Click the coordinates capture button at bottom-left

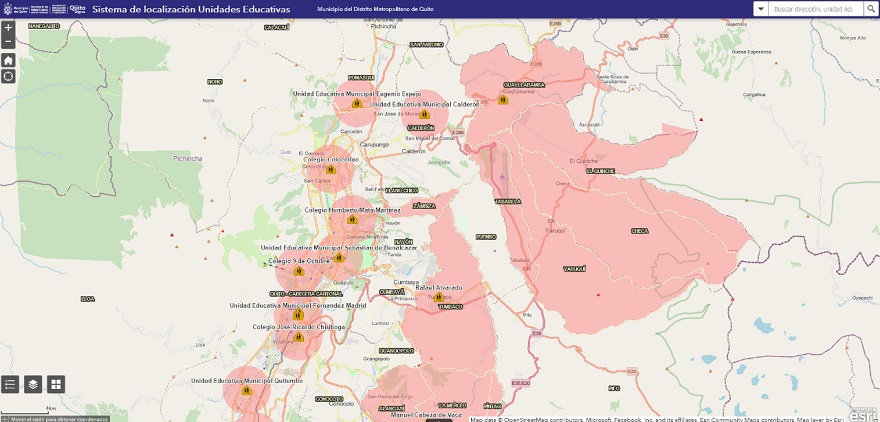(5, 417)
